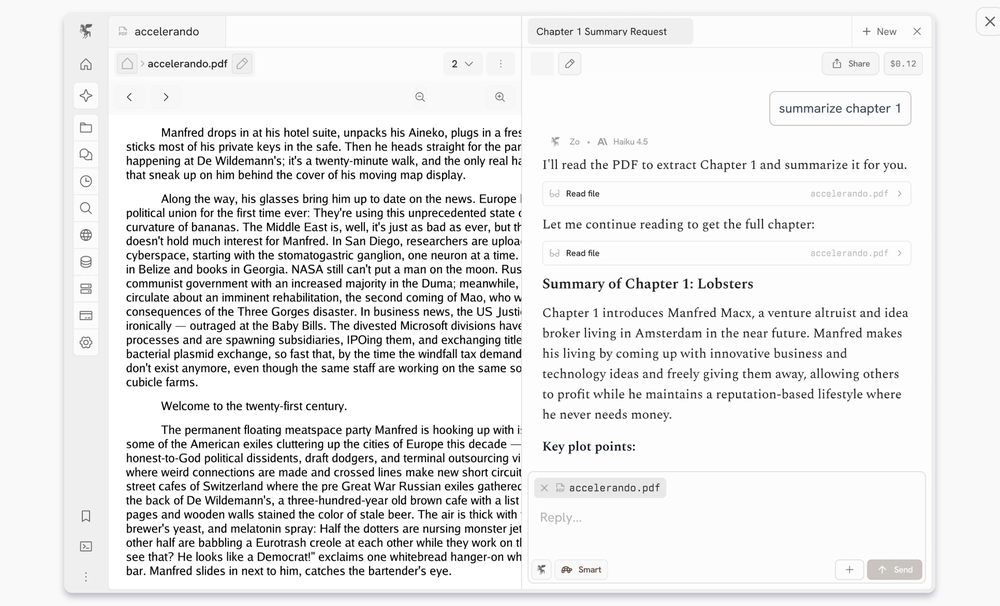Open the terminal icon in the lower sidebar
This screenshot has width=1000, height=606.
(86, 546)
